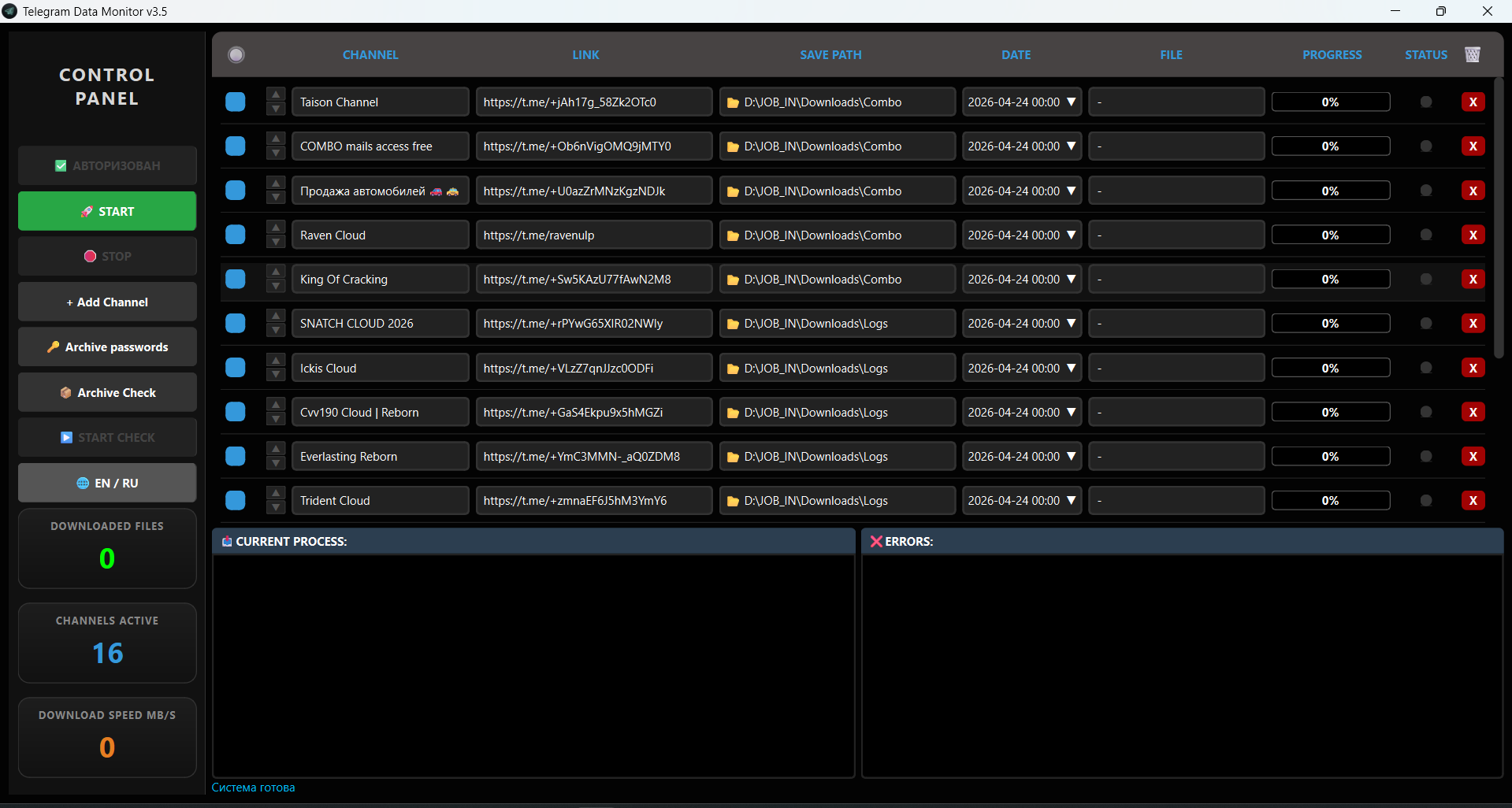Edit the Ickis Cloud channel name field

(x=380, y=368)
